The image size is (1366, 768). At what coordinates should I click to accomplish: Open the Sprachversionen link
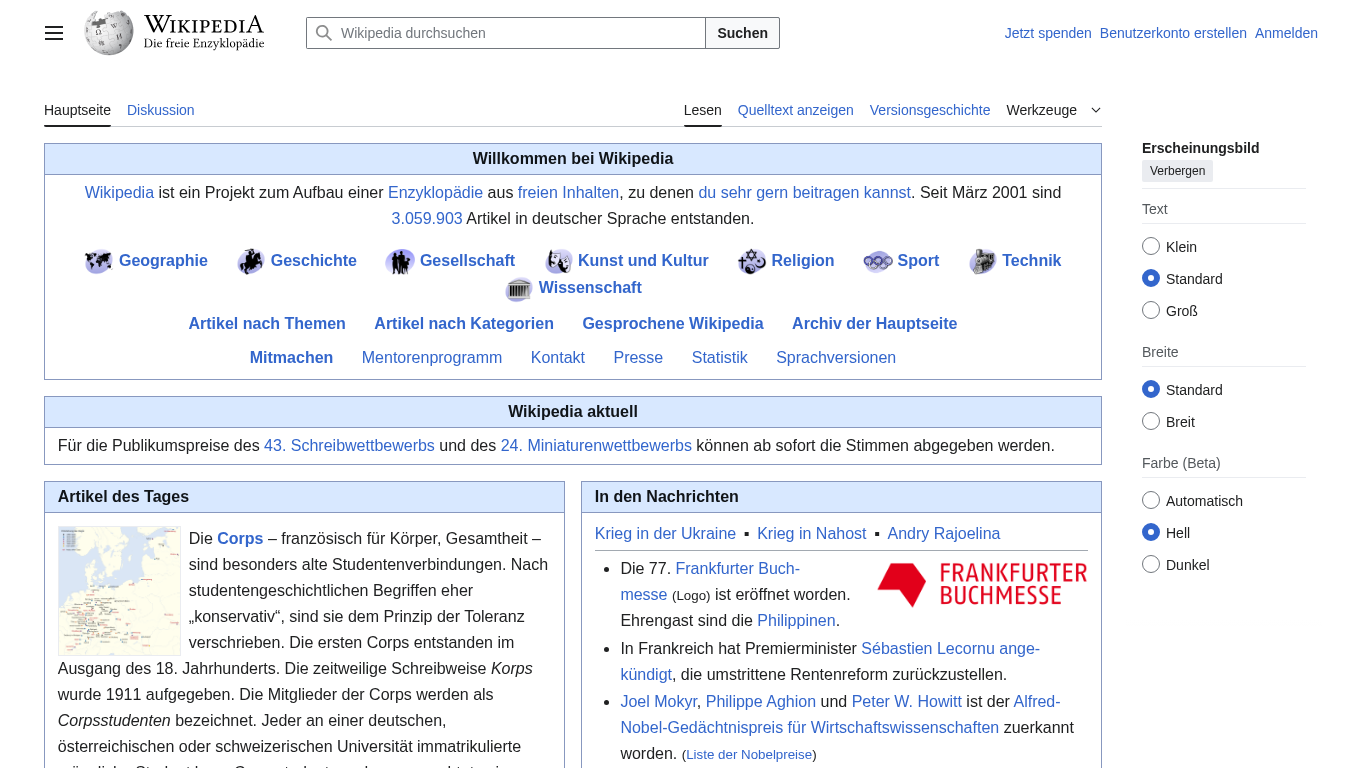point(836,357)
